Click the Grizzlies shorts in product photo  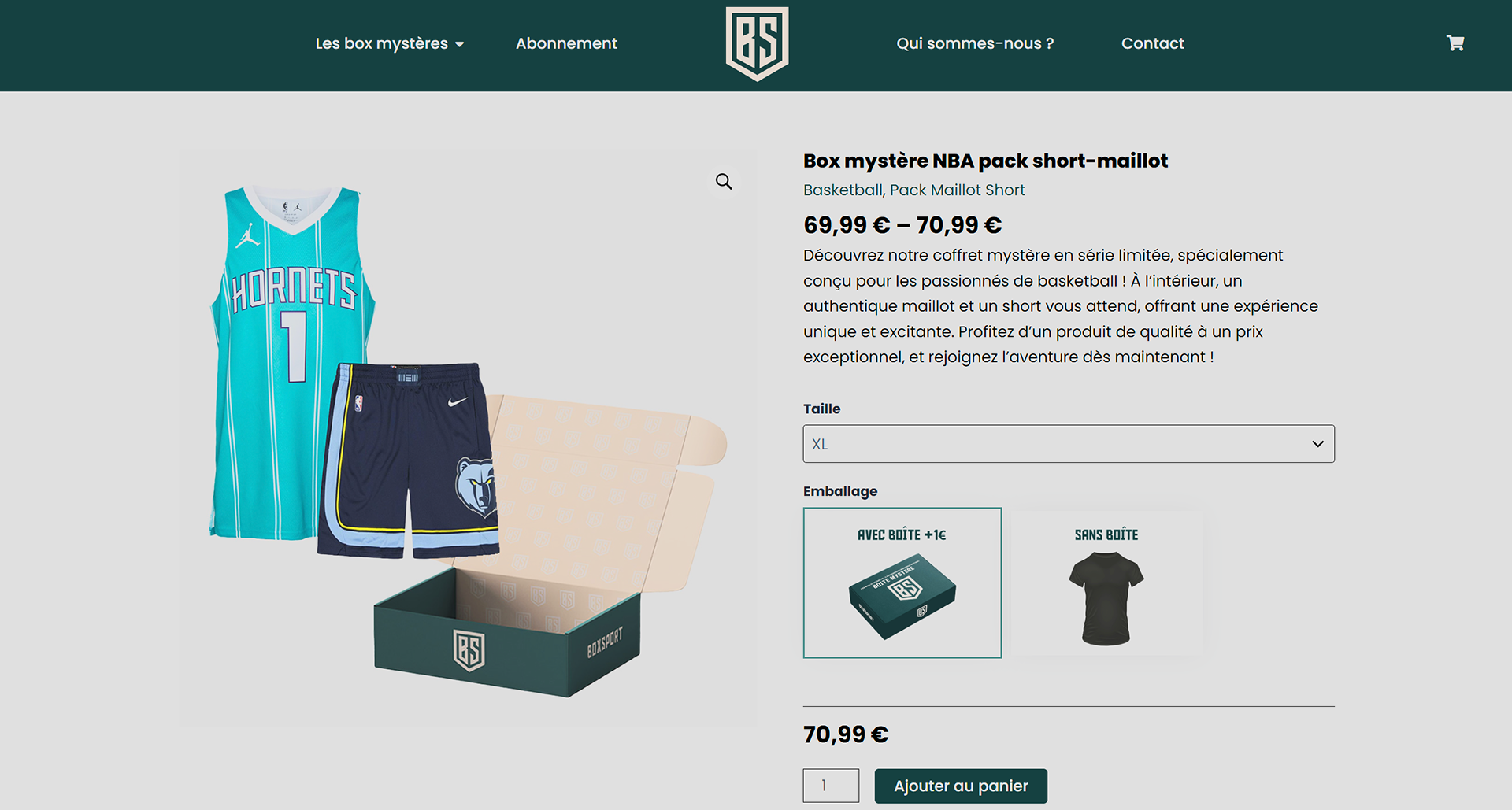(409, 461)
